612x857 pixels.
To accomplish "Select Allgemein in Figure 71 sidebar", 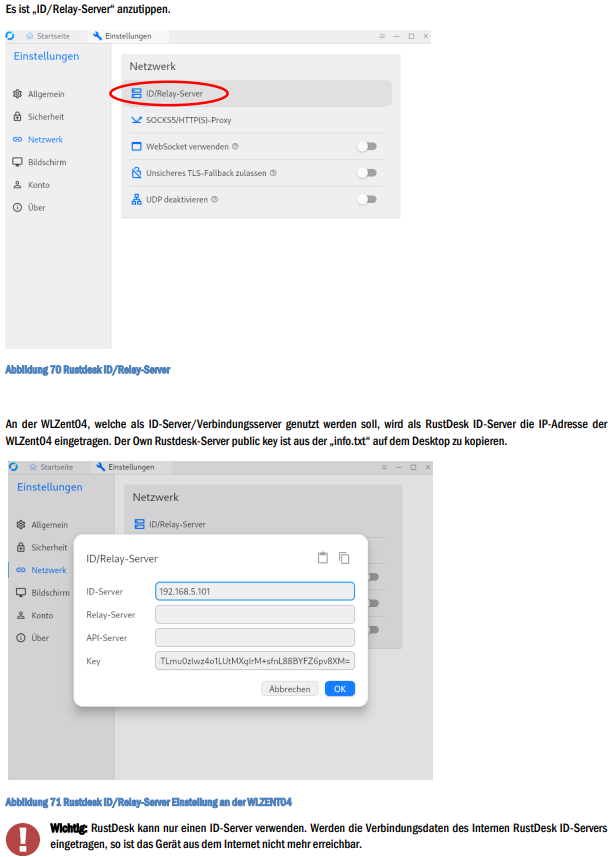I will pyautogui.click(x=42, y=525).
